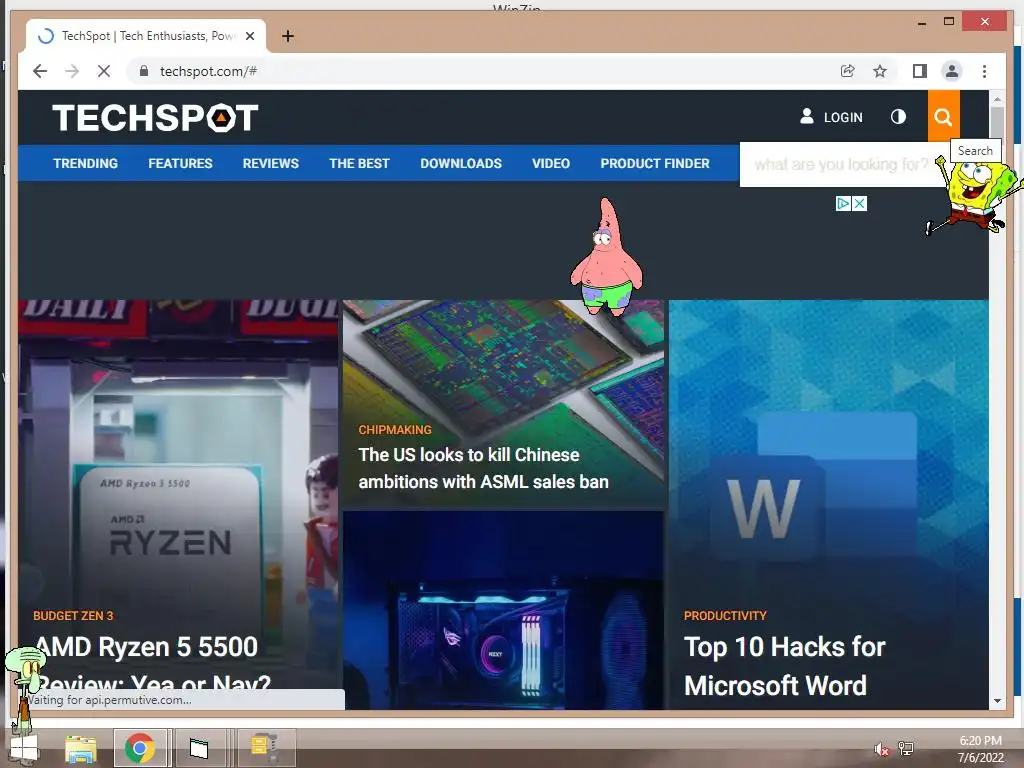
Task: Click the page scrollbar up arrow
Action: [x=997, y=99]
